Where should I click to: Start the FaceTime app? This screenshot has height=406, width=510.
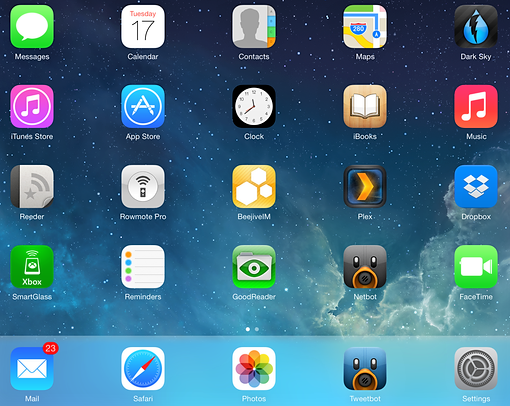(x=476, y=267)
